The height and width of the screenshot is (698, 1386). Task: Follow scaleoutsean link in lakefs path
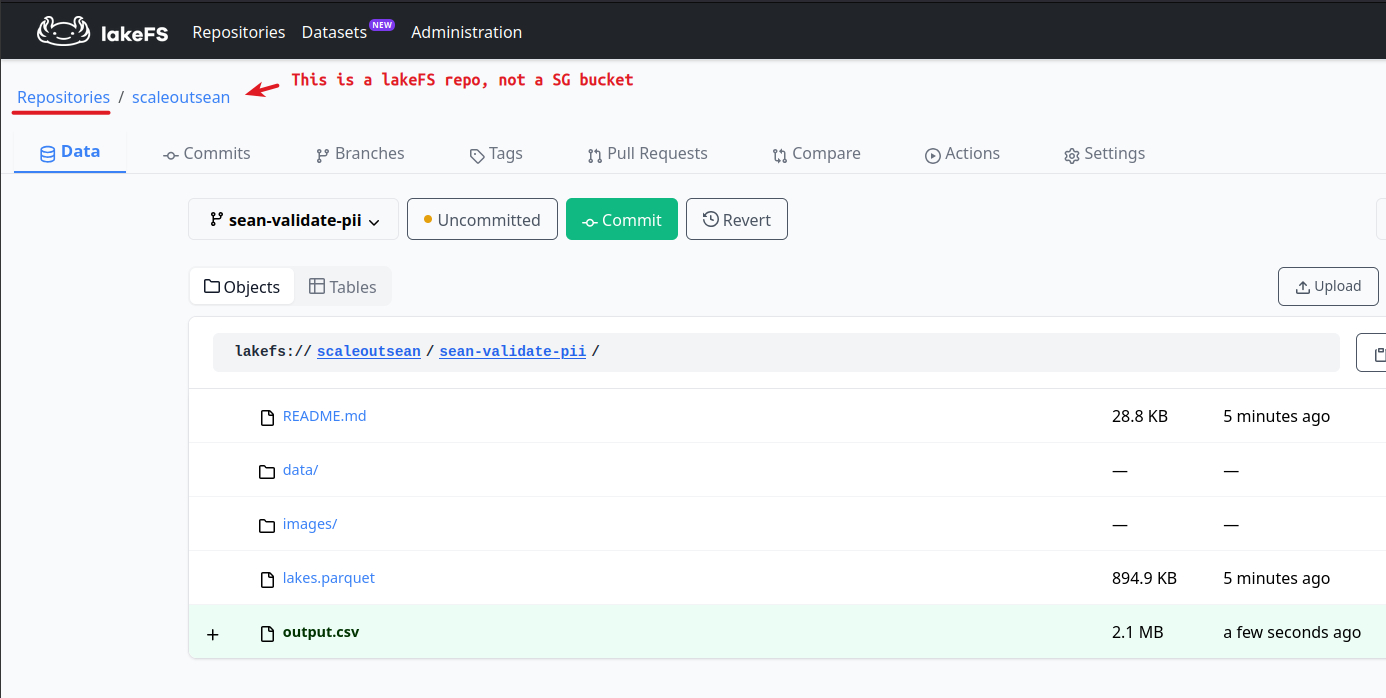(368, 351)
